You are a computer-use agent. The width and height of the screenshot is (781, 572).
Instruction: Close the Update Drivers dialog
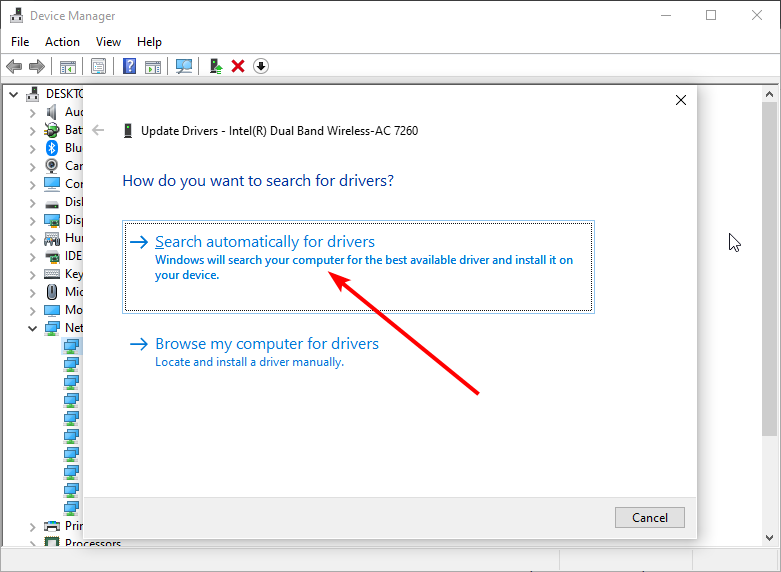coord(681,100)
